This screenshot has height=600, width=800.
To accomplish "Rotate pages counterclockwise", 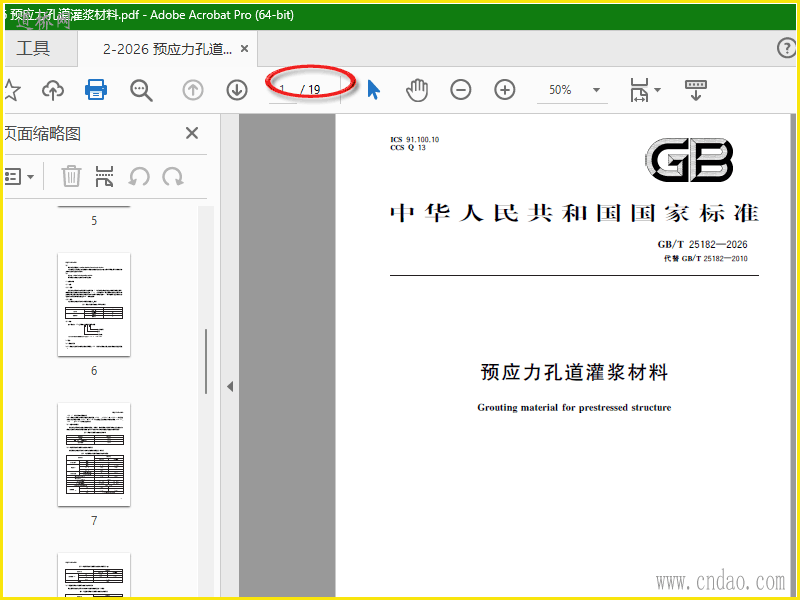I will coord(139,177).
